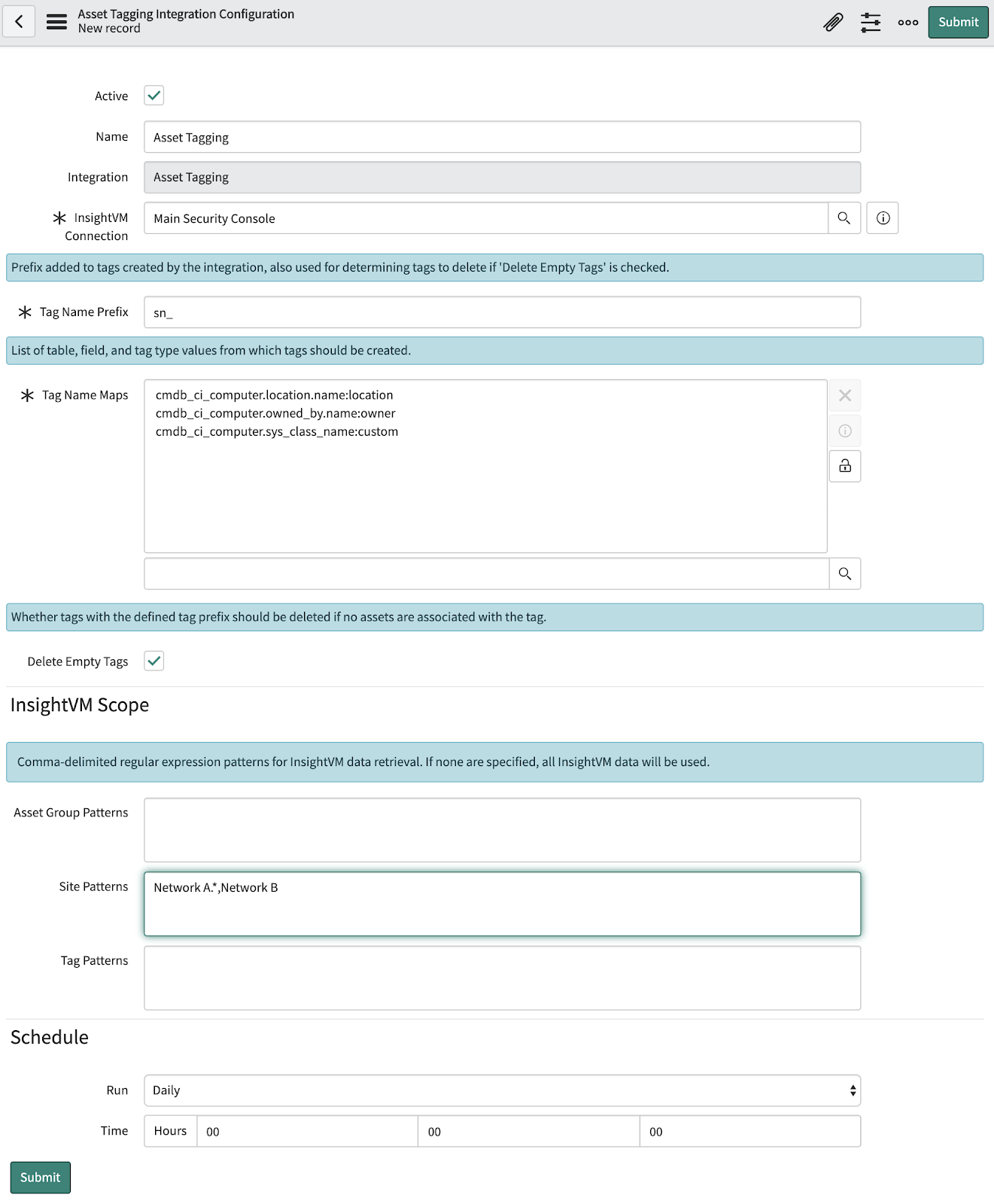Click the bottom Submit button
Screen dimensions: 994x1204
(x=41, y=1178)
